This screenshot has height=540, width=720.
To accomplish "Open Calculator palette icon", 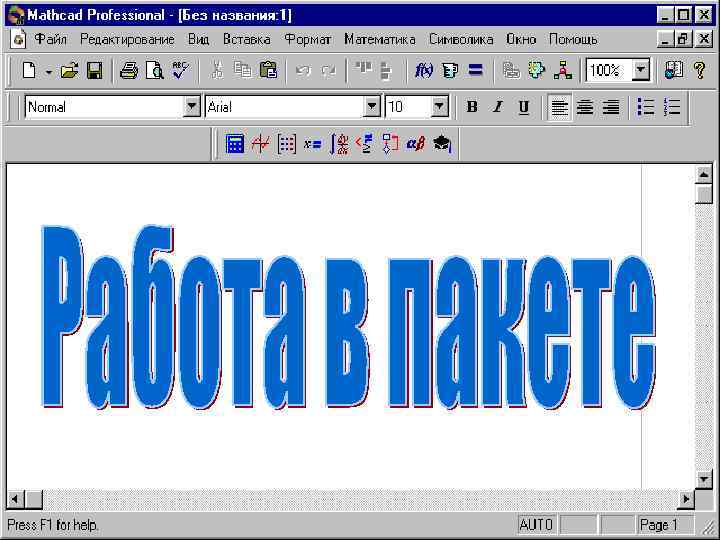I will (x=235, y=144).
